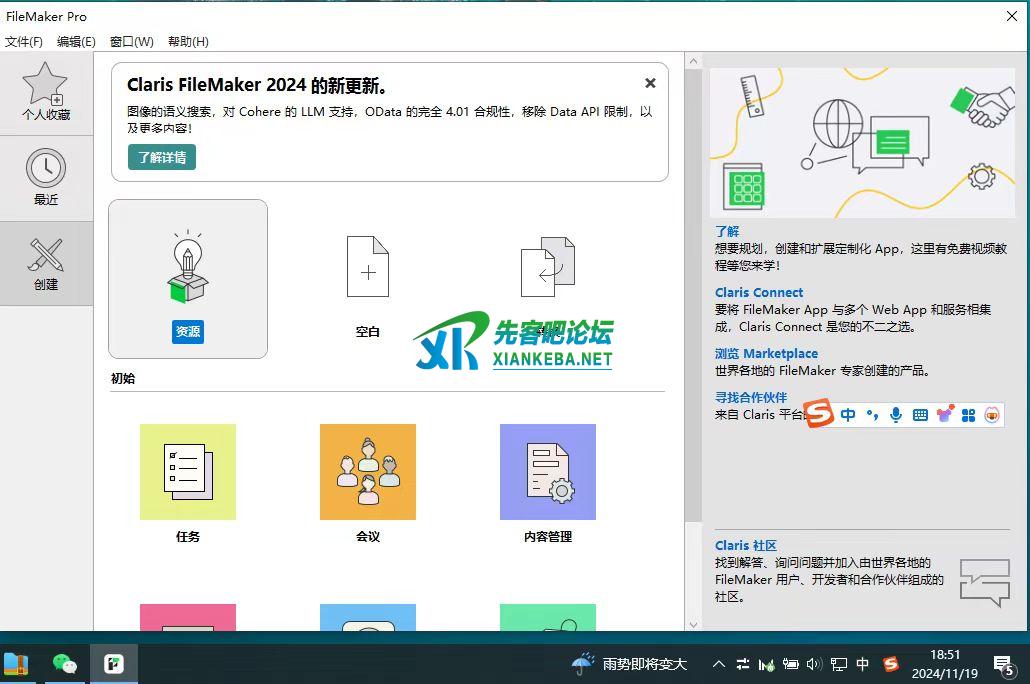Click the 了解详情 button
The image size is (1030, 684).
pyautogui.click(x=161, y=157)
